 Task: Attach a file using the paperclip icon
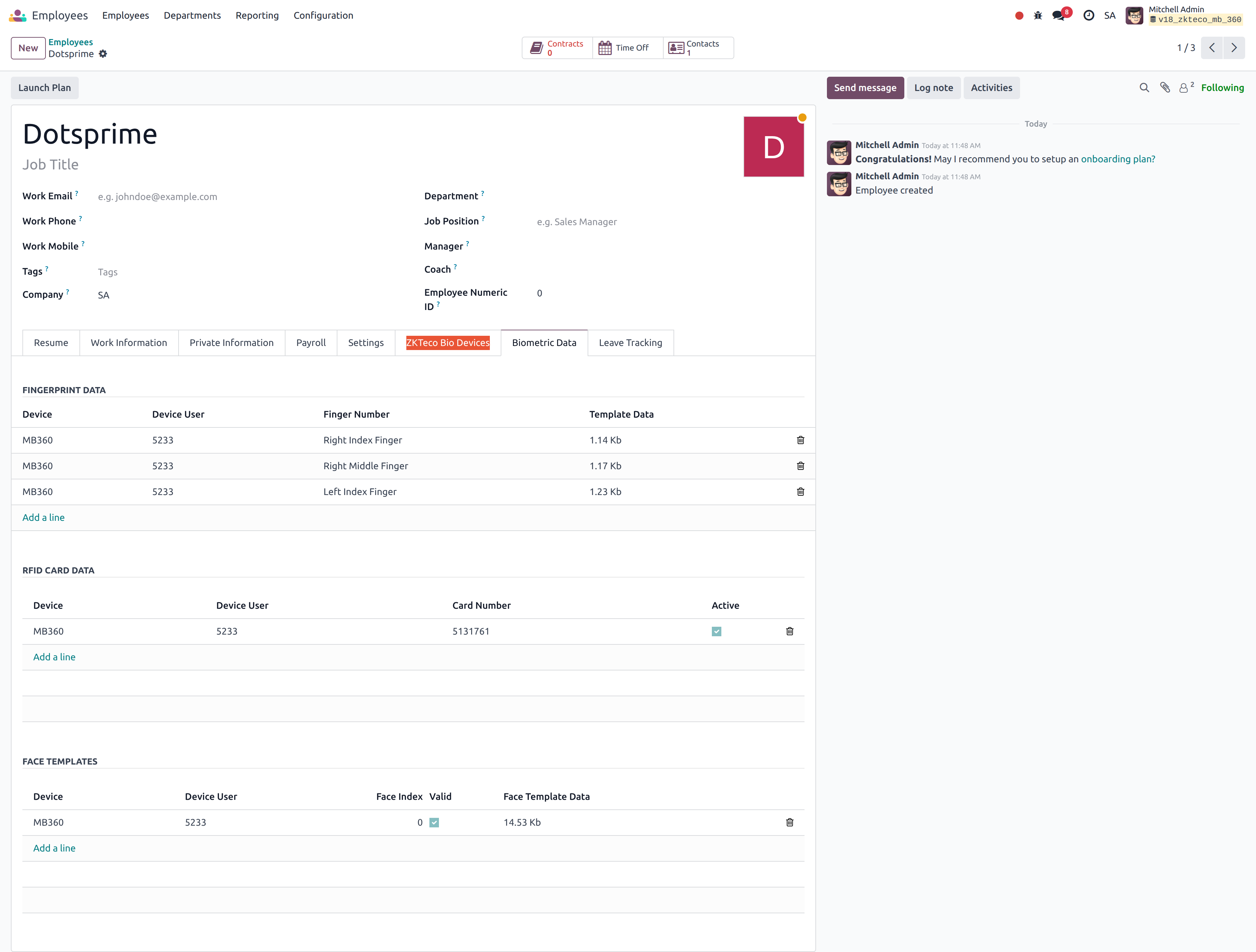pyautogui.click(x=1165, y=88)
